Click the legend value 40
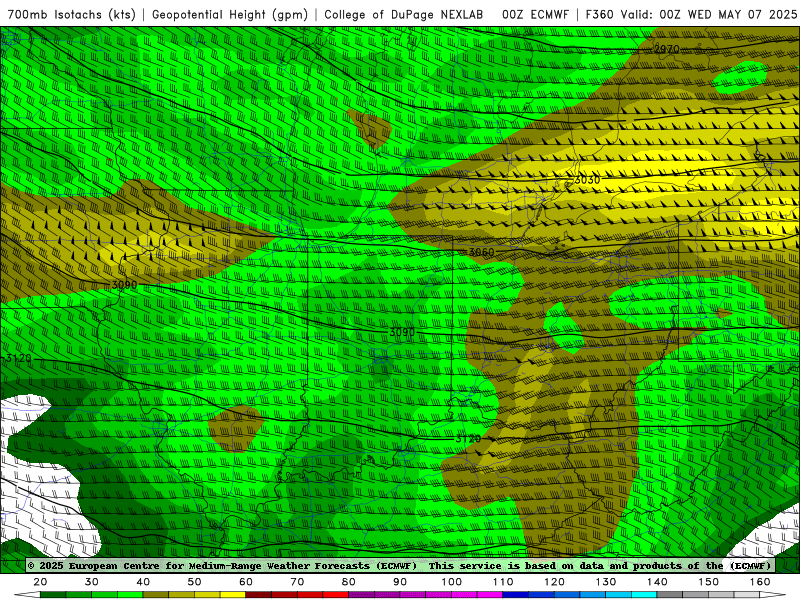This screenshot has width=800, height=600. 143,582
